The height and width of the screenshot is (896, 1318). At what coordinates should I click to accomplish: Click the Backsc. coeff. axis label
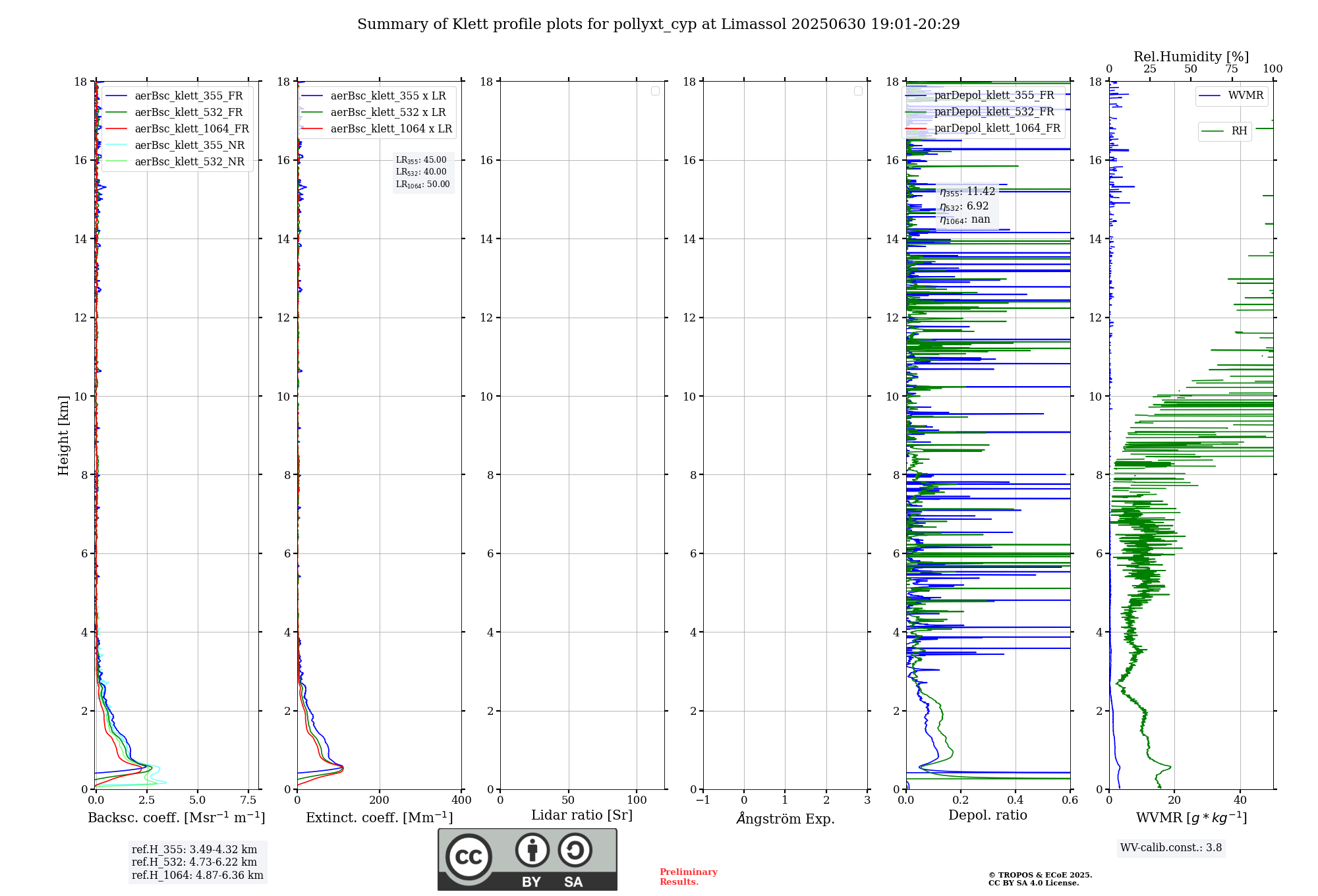click(177, 818)
